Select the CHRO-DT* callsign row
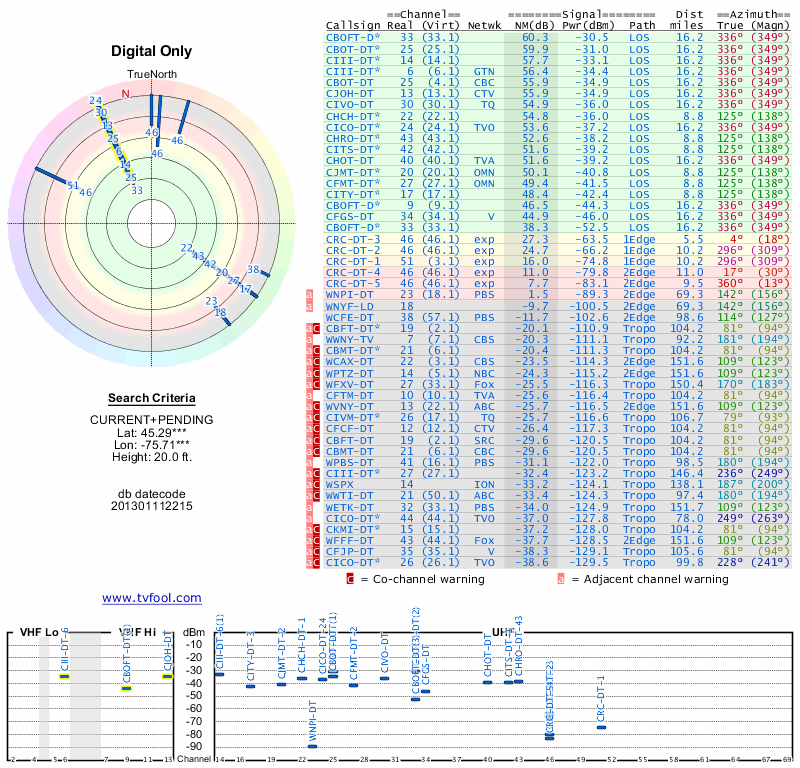This screenshot has width=800, height=768. point(558,138)
